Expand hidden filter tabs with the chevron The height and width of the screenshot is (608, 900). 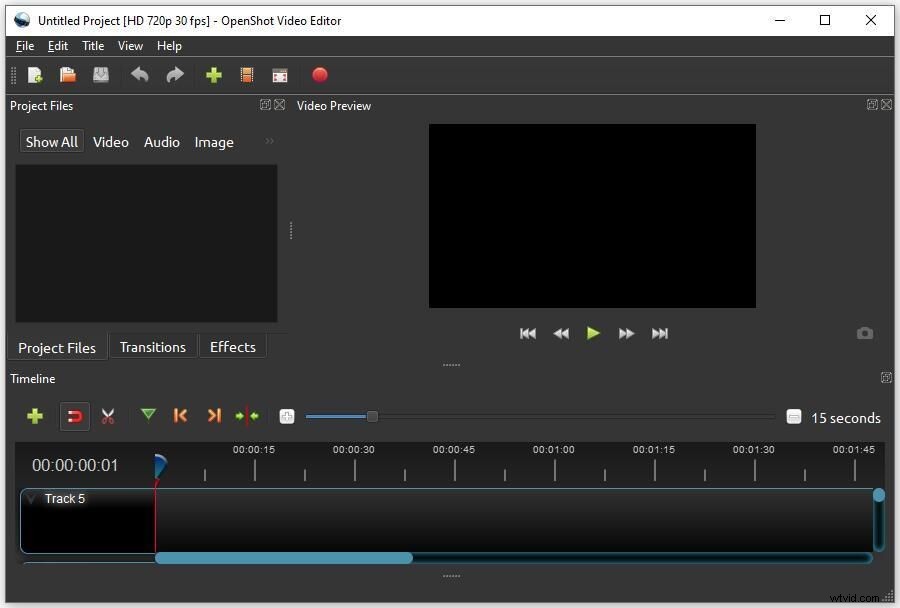click(268, 142)
